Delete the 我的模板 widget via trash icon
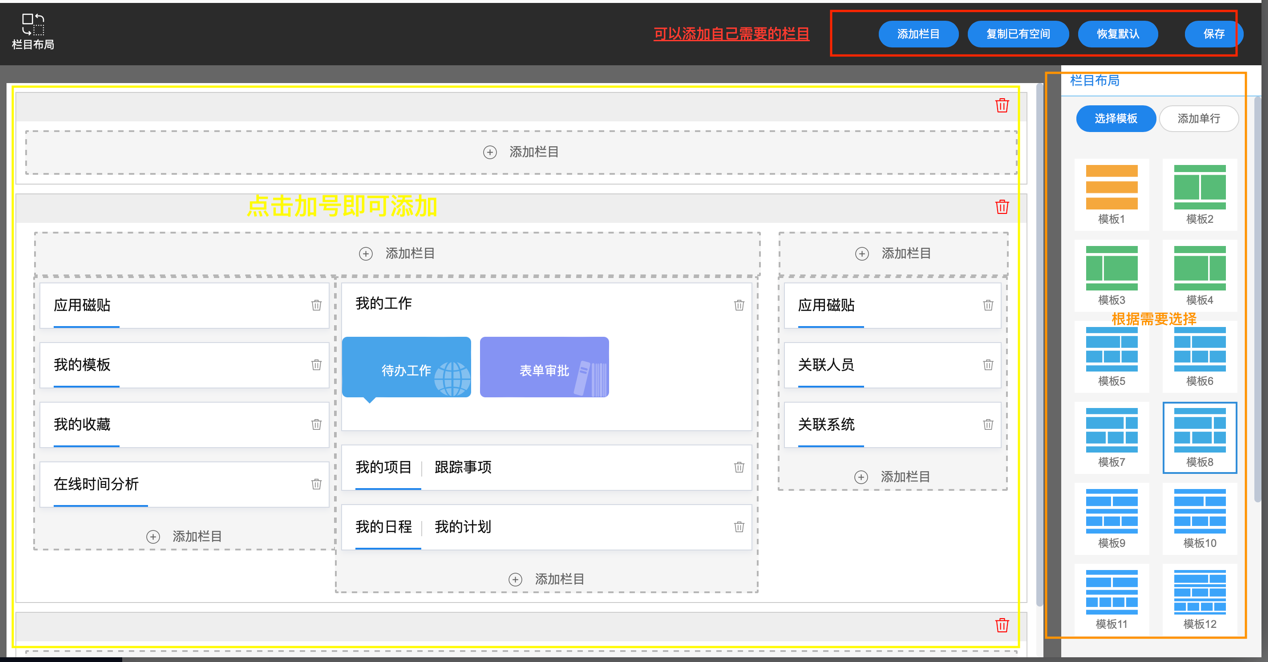 point(316,365)
